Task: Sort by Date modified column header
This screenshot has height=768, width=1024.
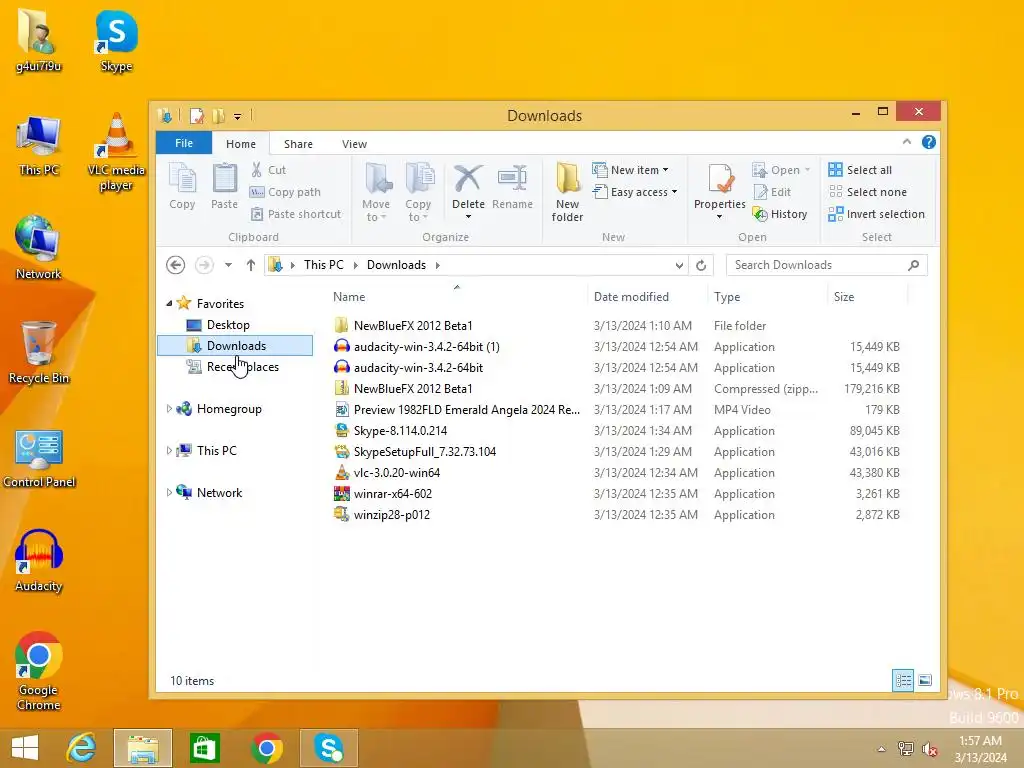Action: pyautogui.click(x=648, y=296)
